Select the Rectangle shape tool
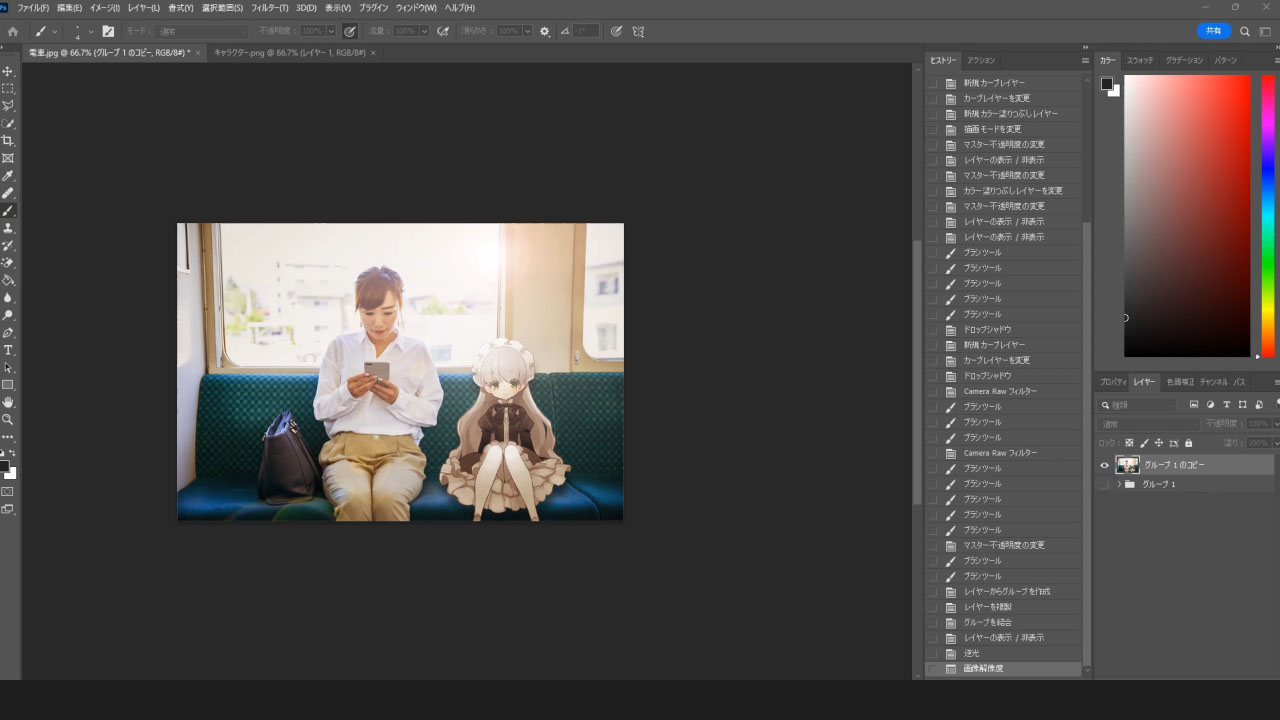1280x720 pixels. click(x=8, y=385)
